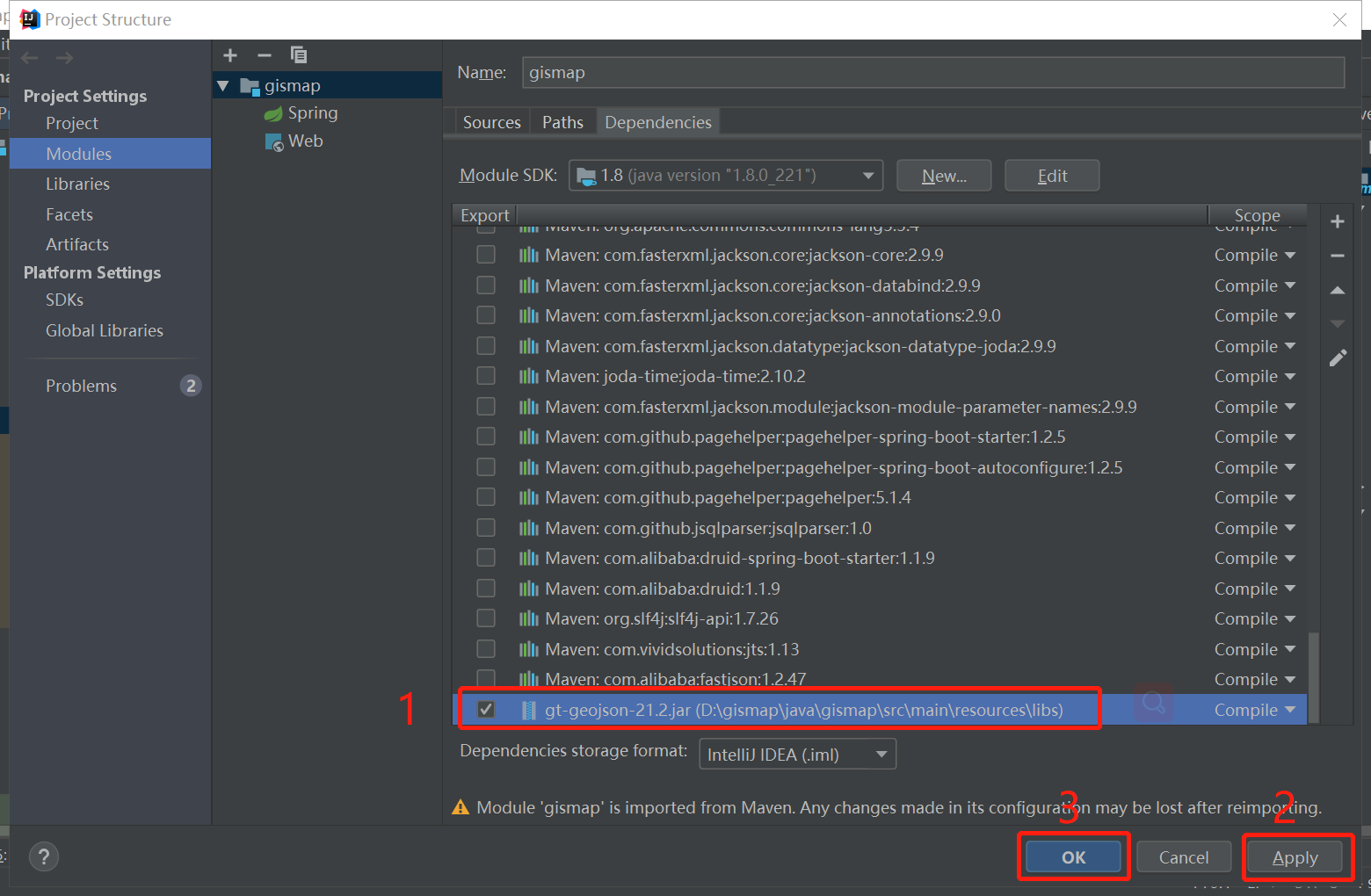Viewport: 1371px width, 896px height.
Task: Uncheck export for gt-geojson-21.2.jar
Action: (485, 709)
